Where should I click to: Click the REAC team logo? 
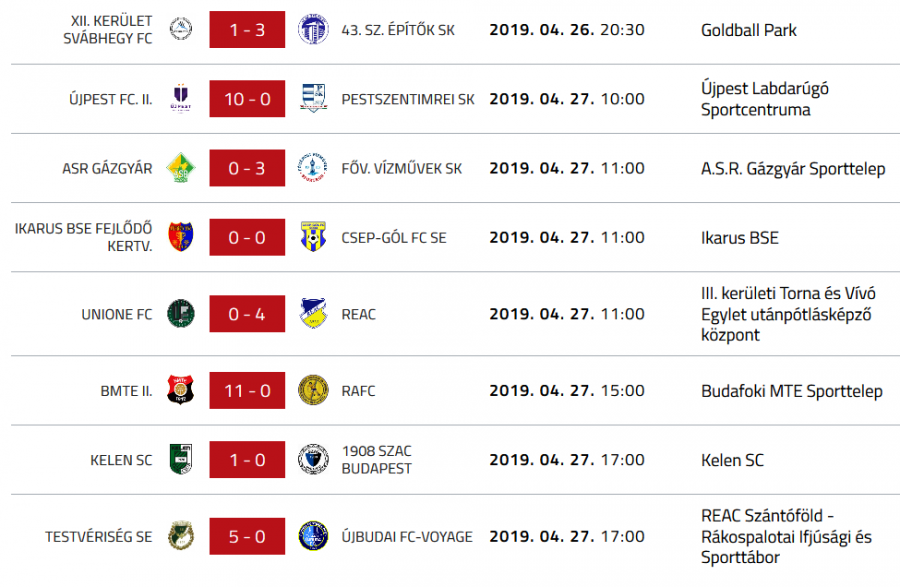[313, 314]
